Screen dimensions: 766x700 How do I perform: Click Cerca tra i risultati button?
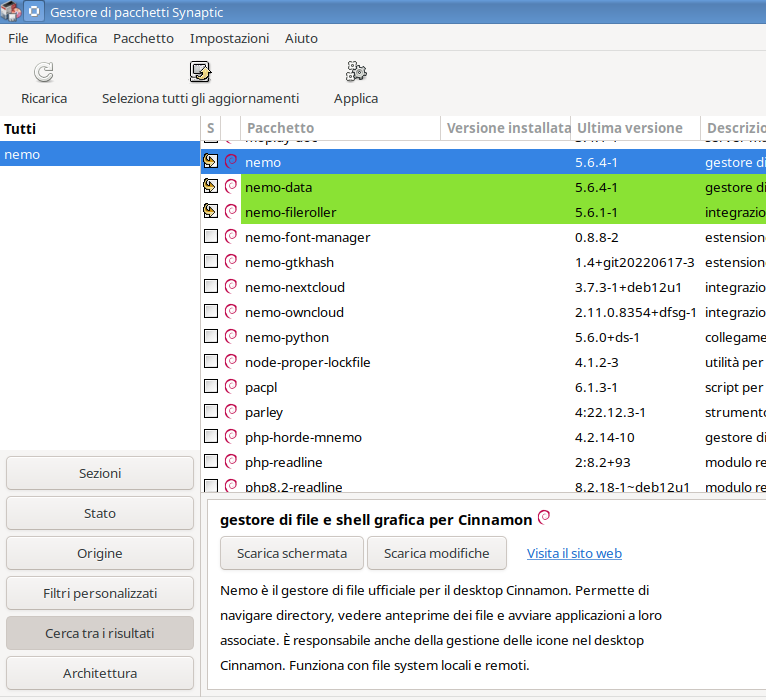100,633
